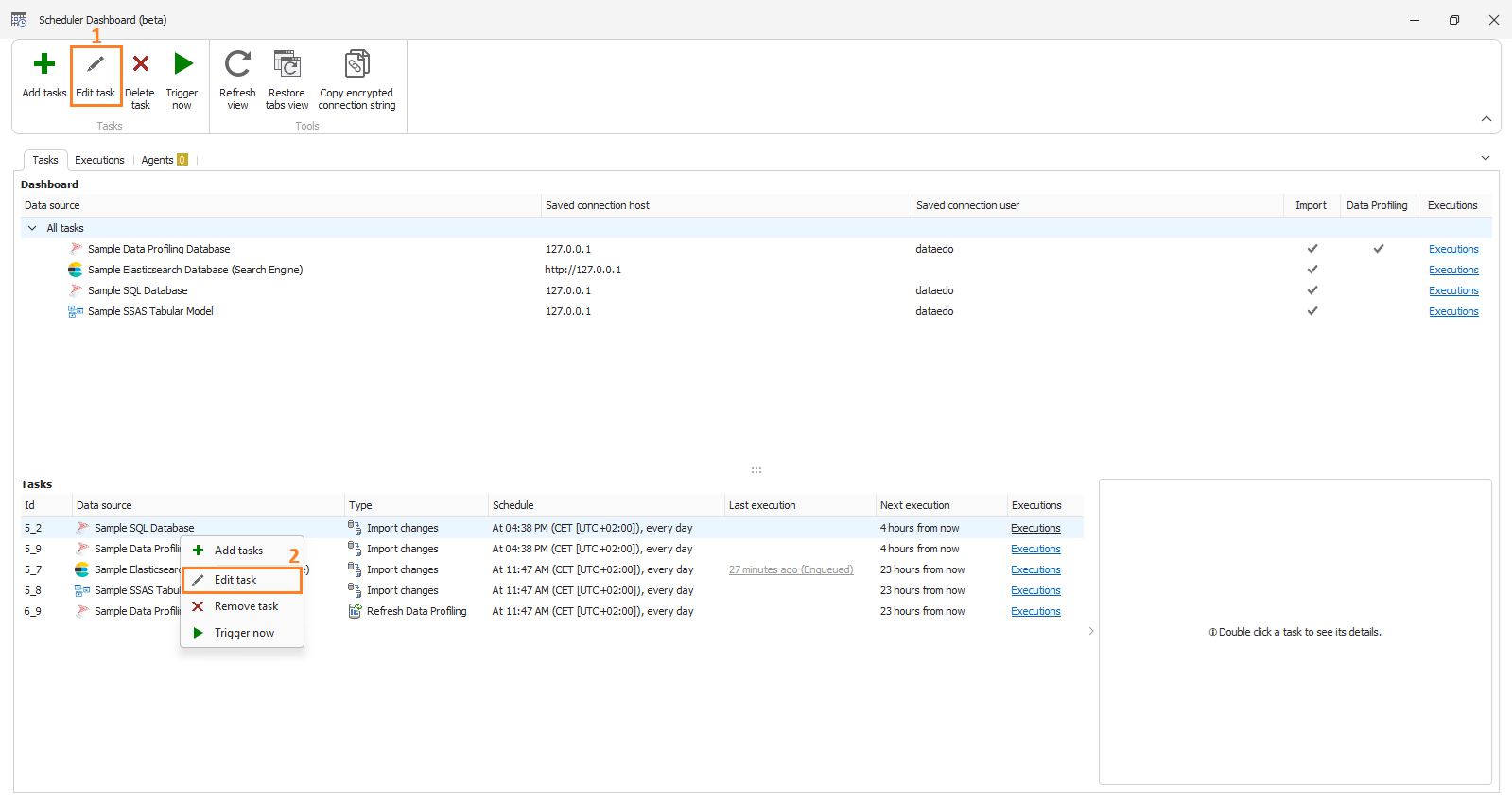This screenshot has width=1512, height=805.
Task: Click 'http://127.0.0.1' host cell
Action: (582, 270)
